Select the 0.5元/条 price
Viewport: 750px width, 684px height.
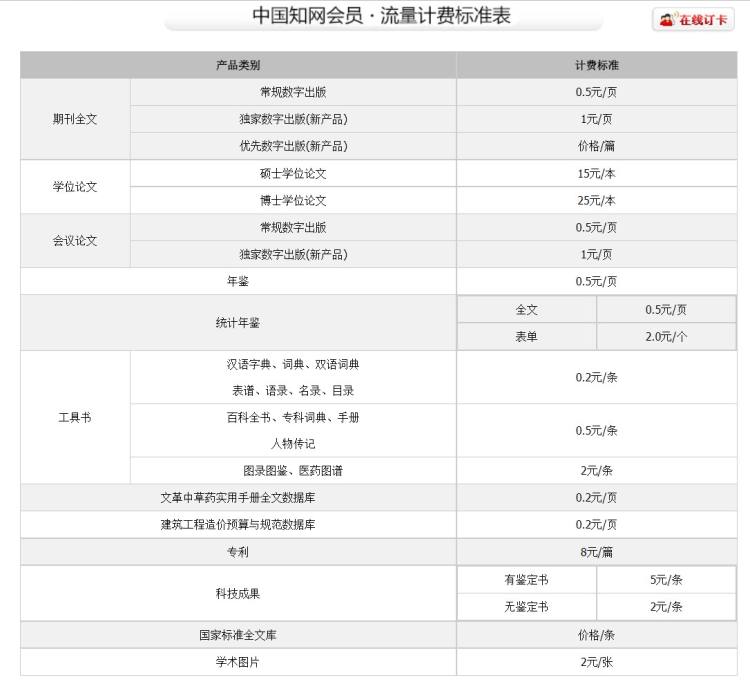point(596,430)
